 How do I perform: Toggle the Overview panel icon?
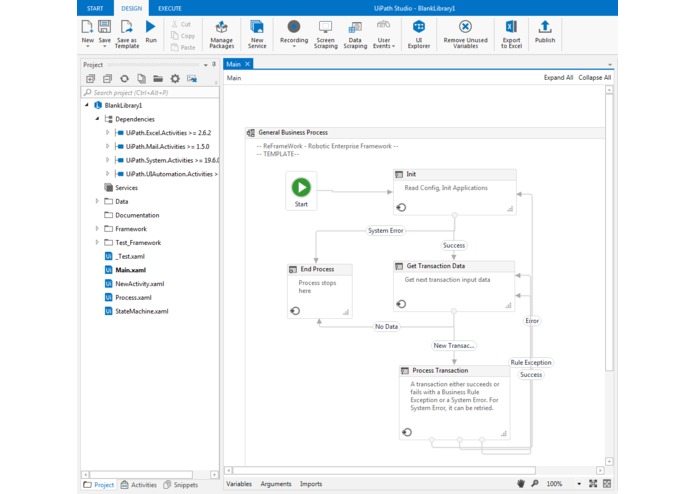coord(607,483)
